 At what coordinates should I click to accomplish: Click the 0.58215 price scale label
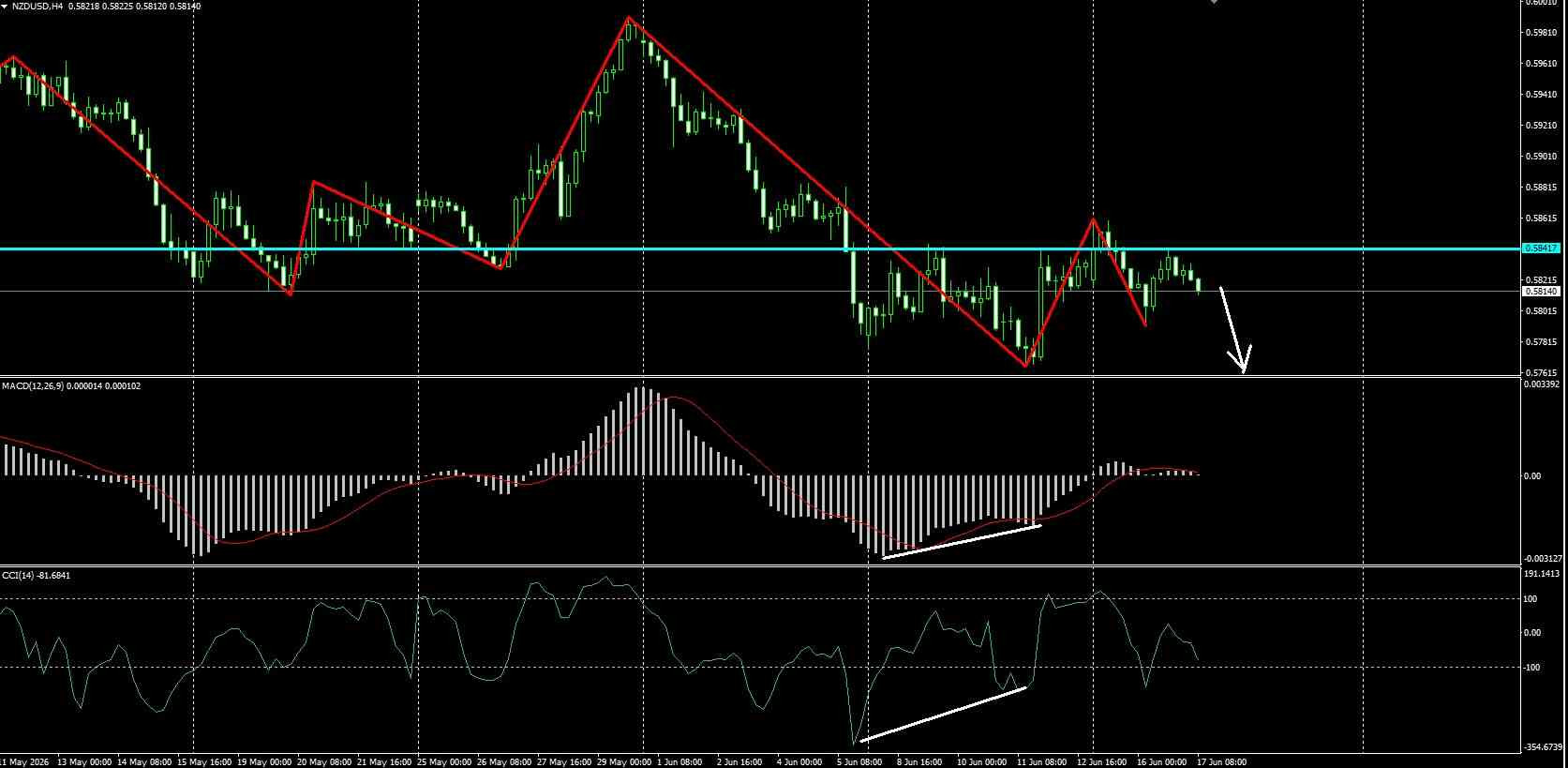[1542, 280]
